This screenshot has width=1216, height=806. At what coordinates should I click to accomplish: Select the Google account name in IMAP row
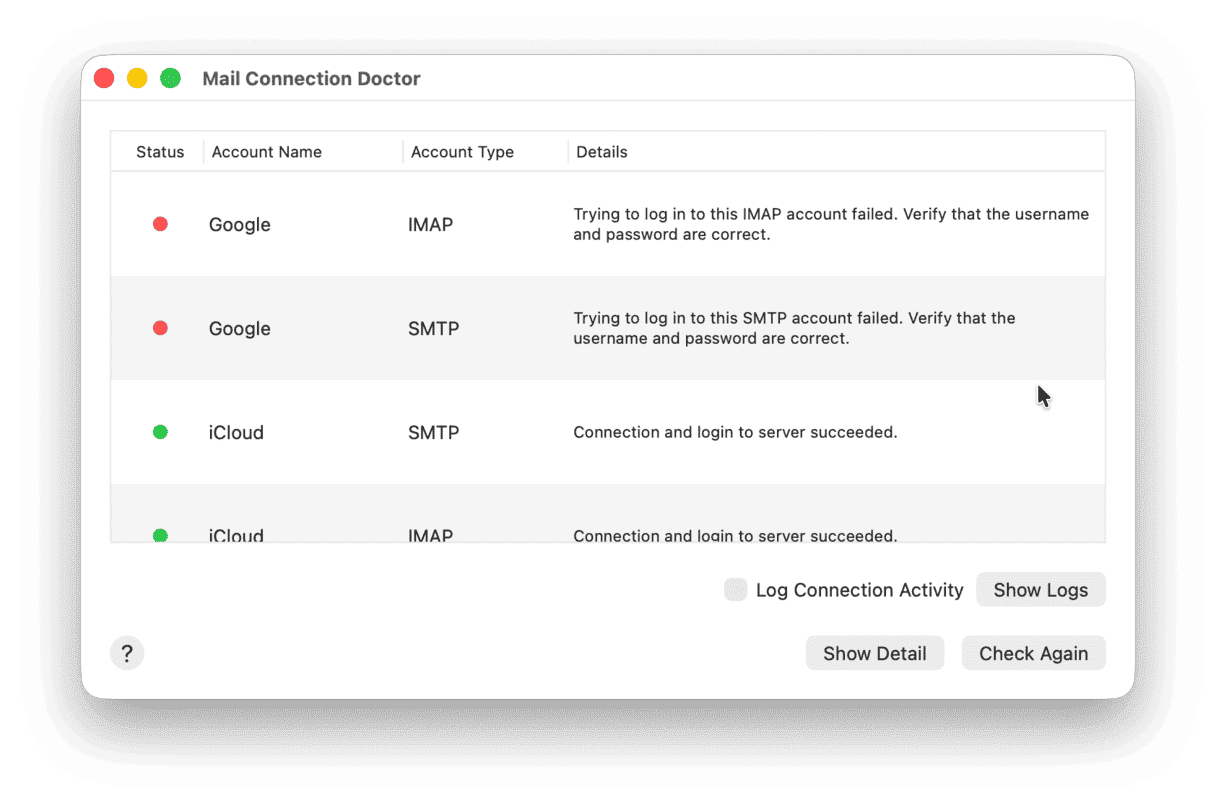(x=240, y=225)
